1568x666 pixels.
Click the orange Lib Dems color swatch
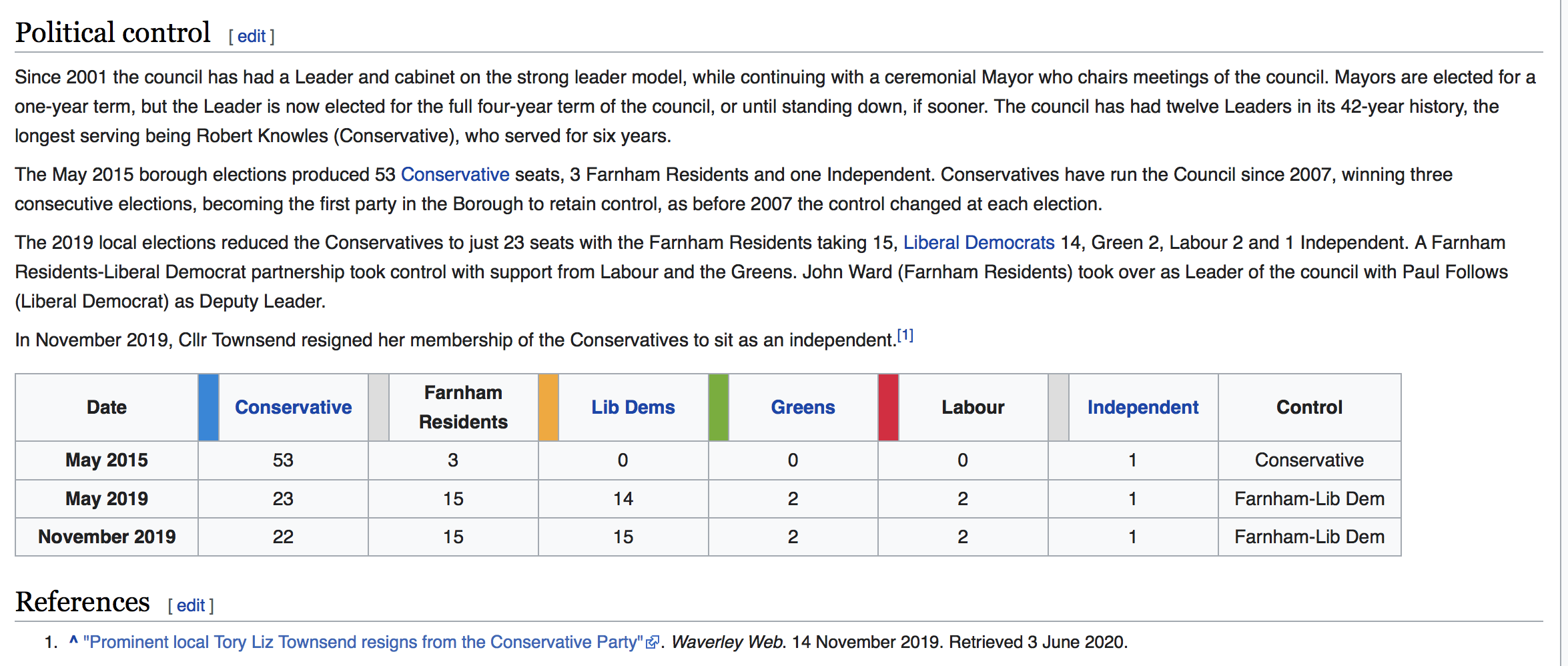click(x=548, y=407)
